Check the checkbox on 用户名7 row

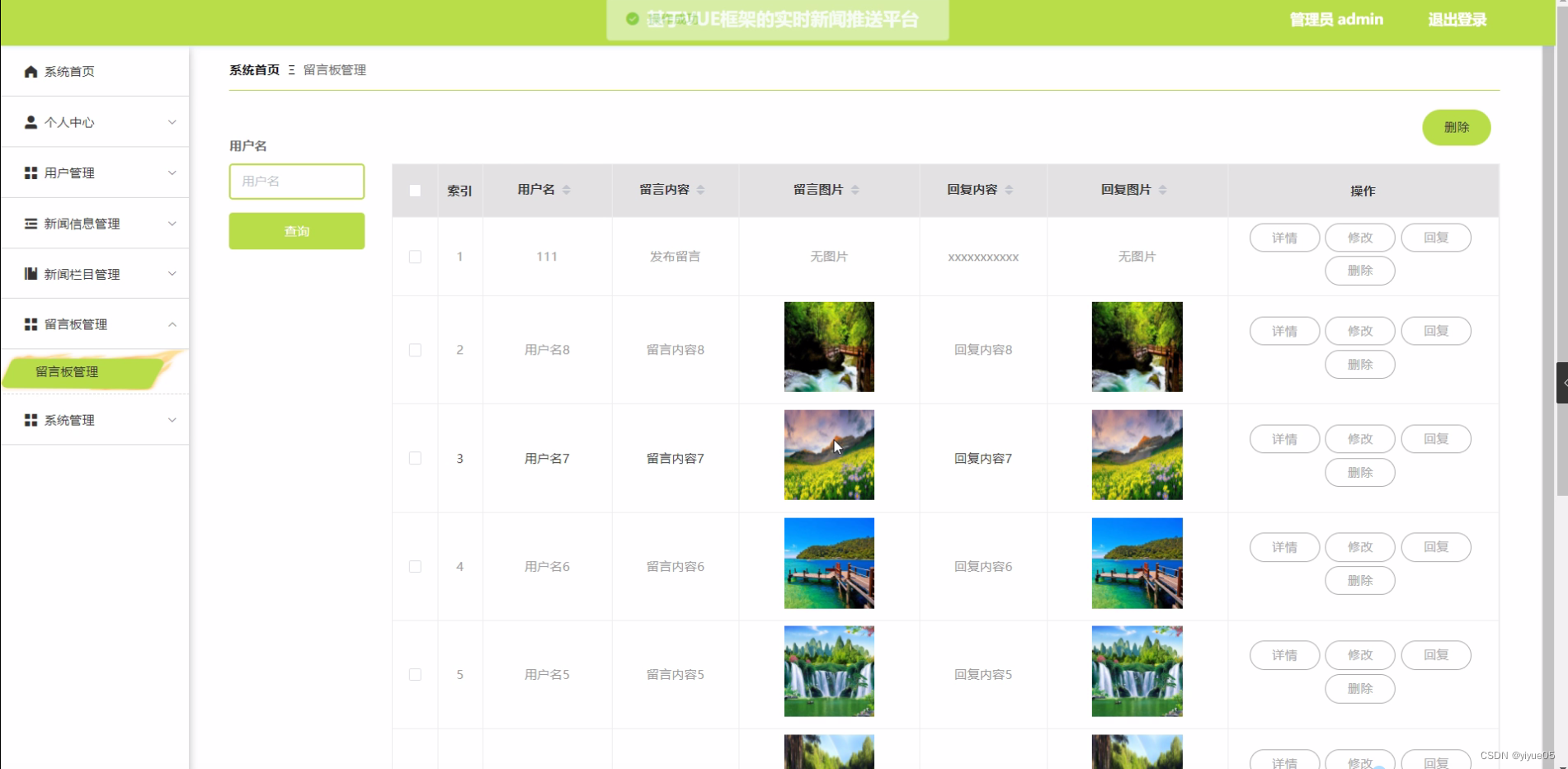coord(415,458)
